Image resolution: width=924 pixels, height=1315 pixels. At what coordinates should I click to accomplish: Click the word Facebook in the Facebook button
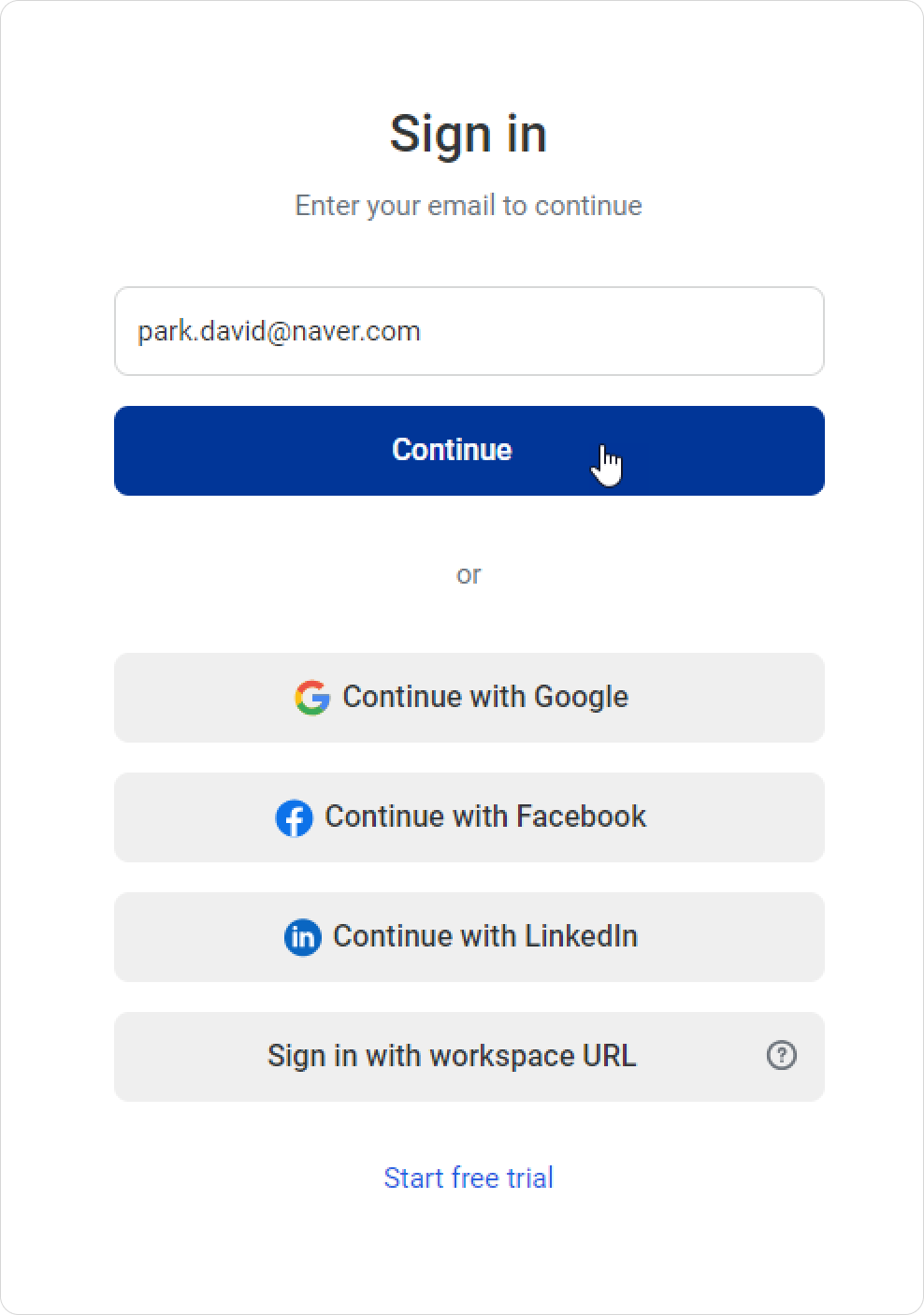pyautogui.click(x=580, y=816)
